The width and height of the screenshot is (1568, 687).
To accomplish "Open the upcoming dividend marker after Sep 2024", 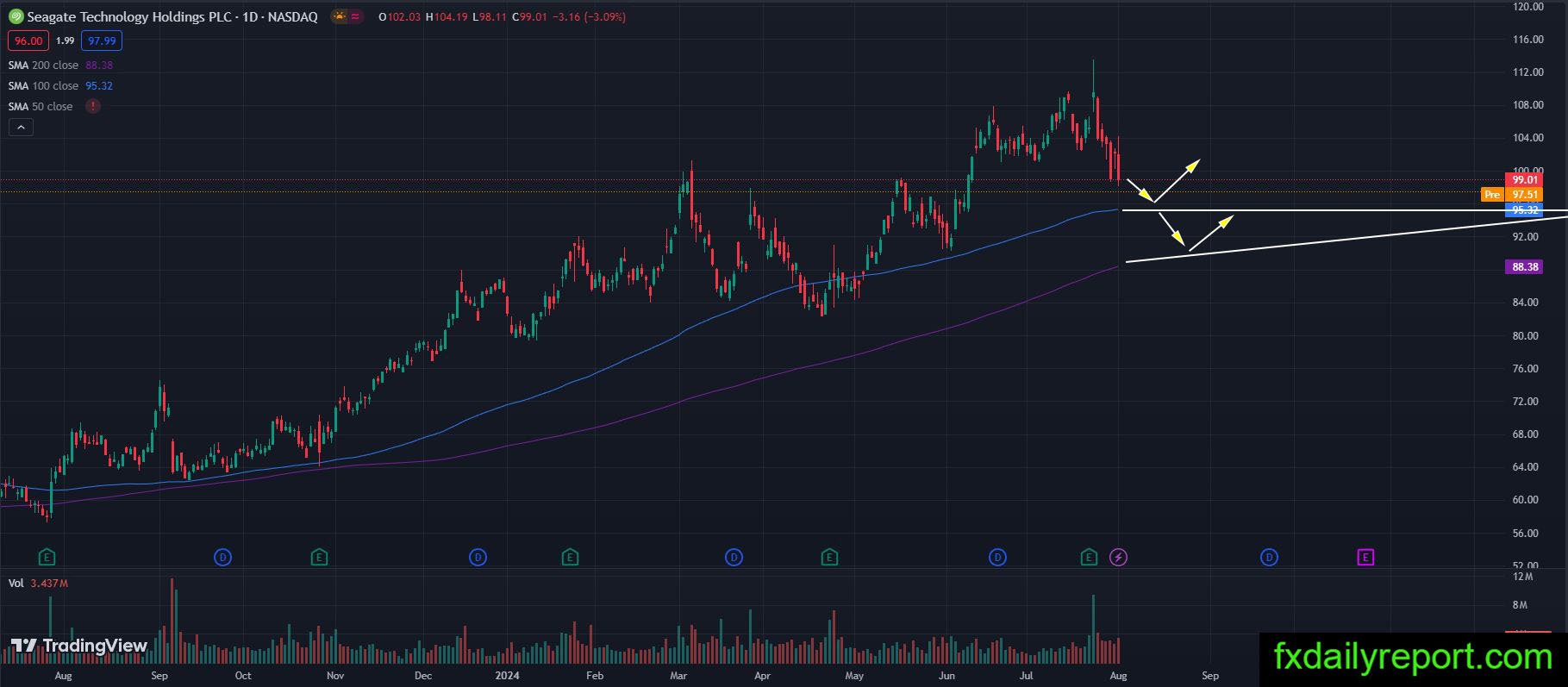I will [x=1269, y=557].
